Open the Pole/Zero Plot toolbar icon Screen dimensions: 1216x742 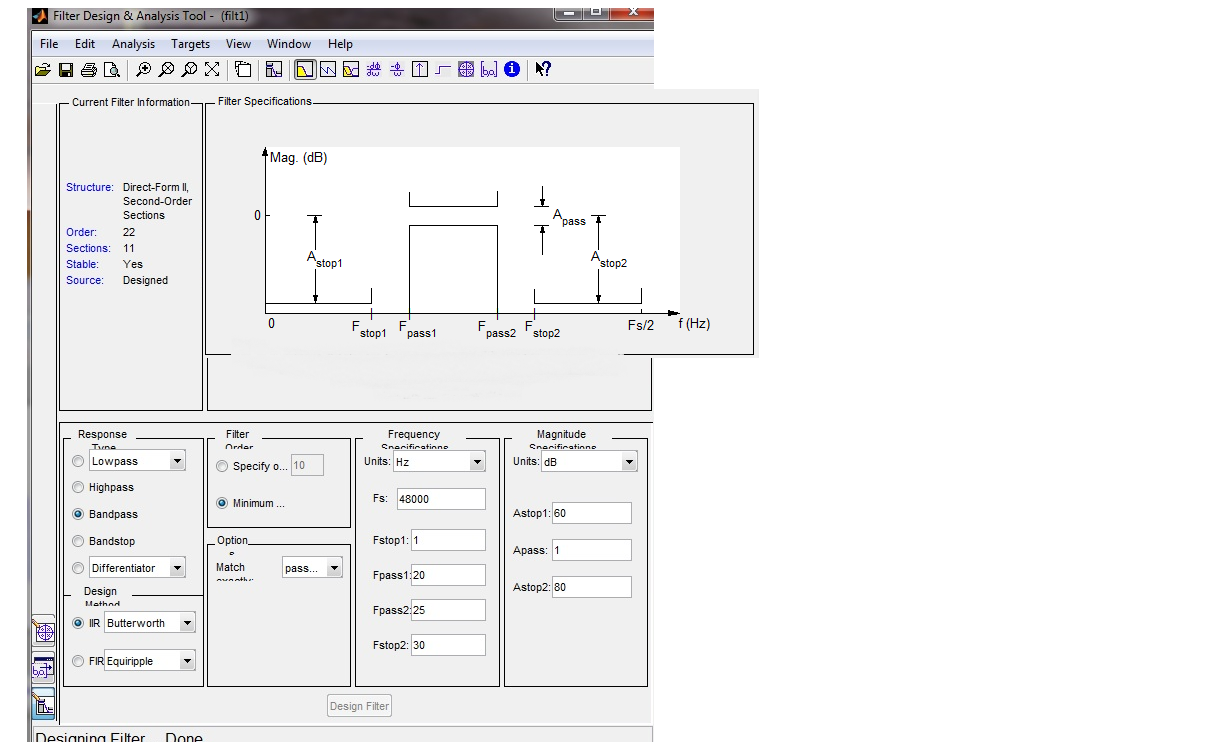pos(466,69)
